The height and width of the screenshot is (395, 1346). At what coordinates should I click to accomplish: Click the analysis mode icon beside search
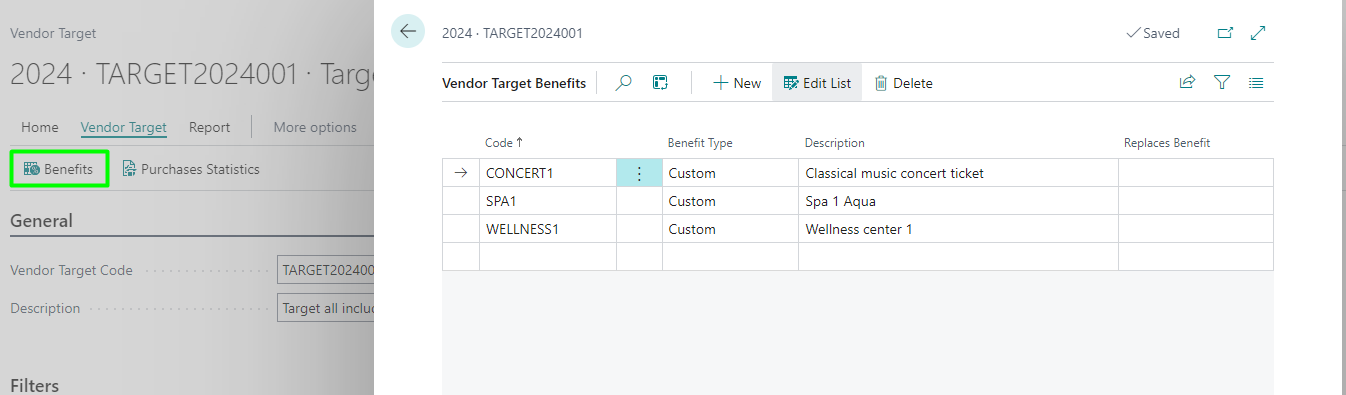coord(660,83)
